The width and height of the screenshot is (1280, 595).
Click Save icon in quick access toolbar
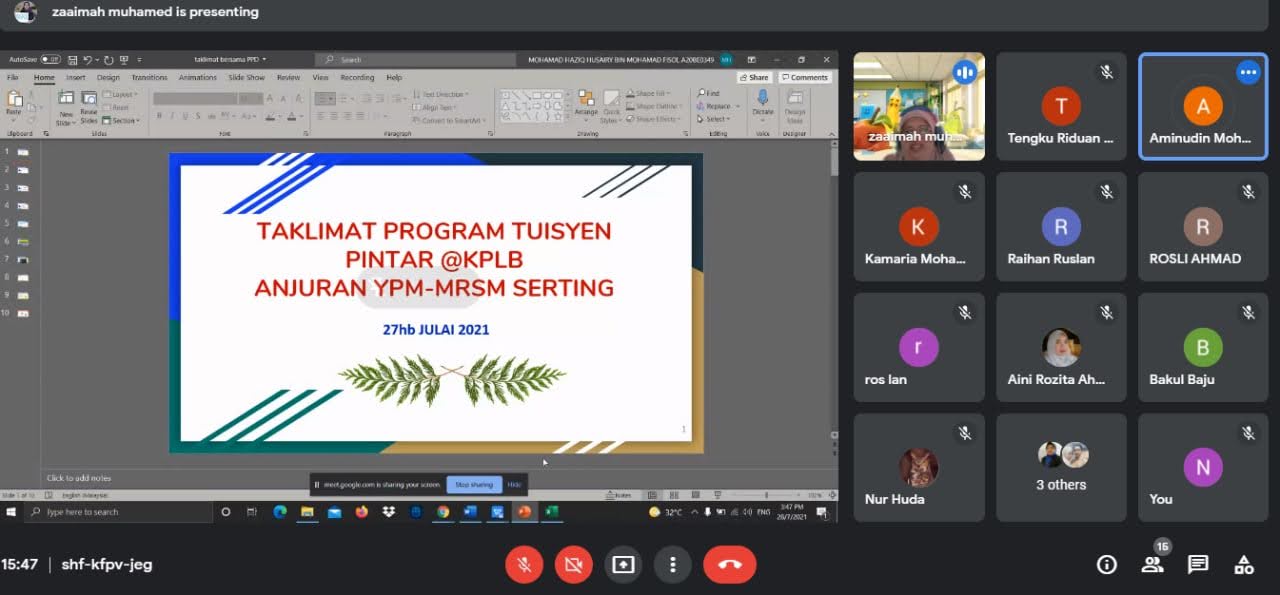point(74,60)
